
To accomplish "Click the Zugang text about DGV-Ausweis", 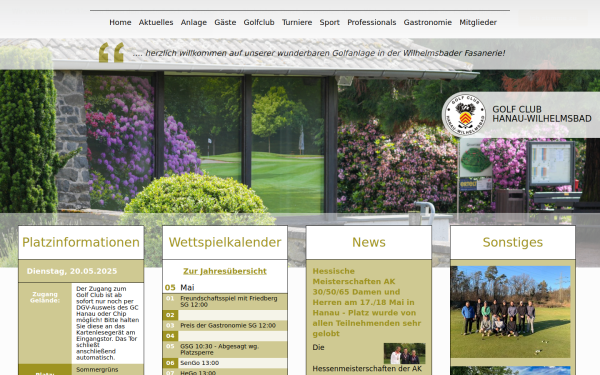I will pyautogui.click(x=108, y=323).
